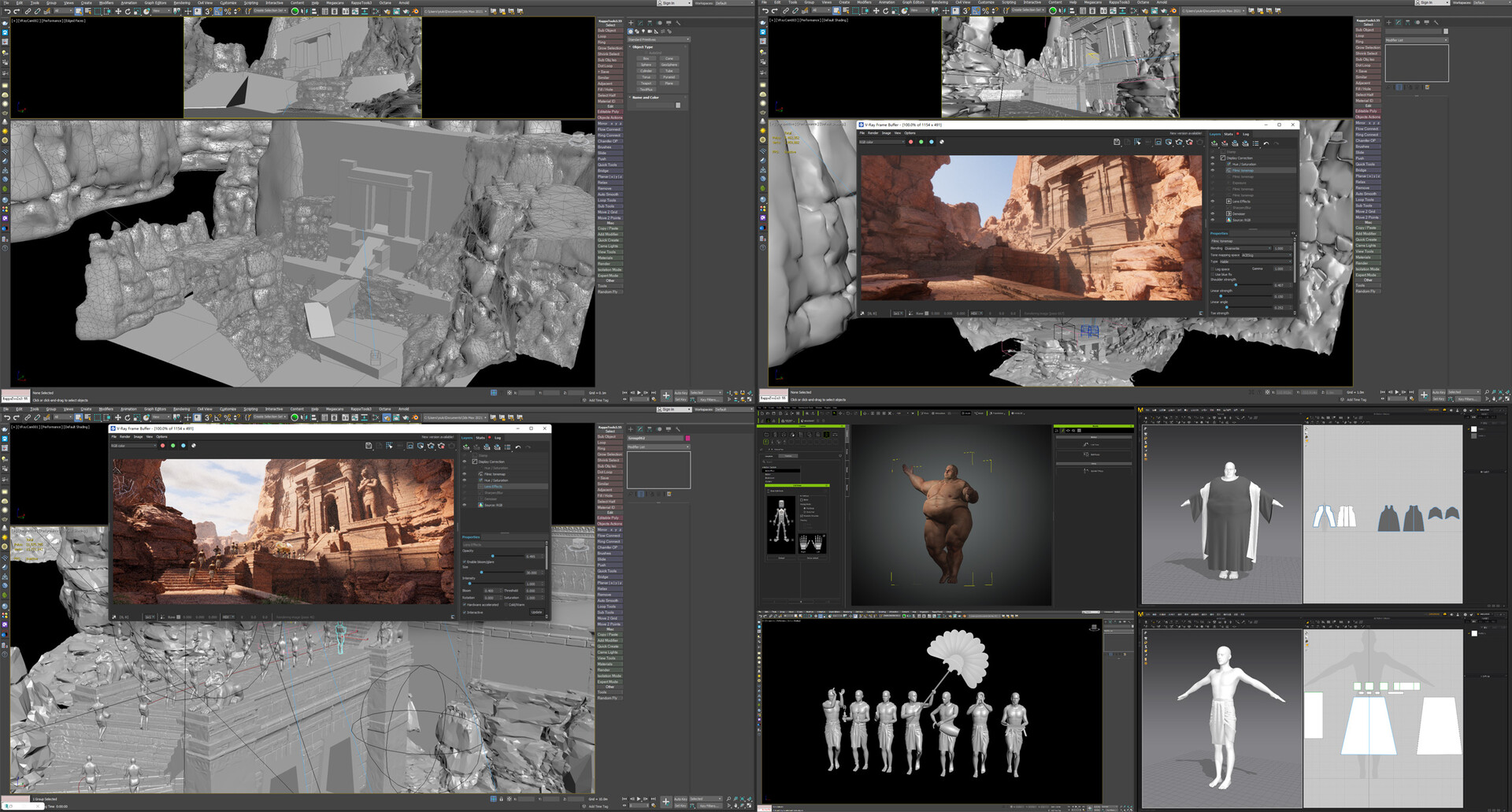Toggle Interactive checkbox in bottom-left Frame Buffer
The image size is (1512, 812).
click(x=465, y=612)
